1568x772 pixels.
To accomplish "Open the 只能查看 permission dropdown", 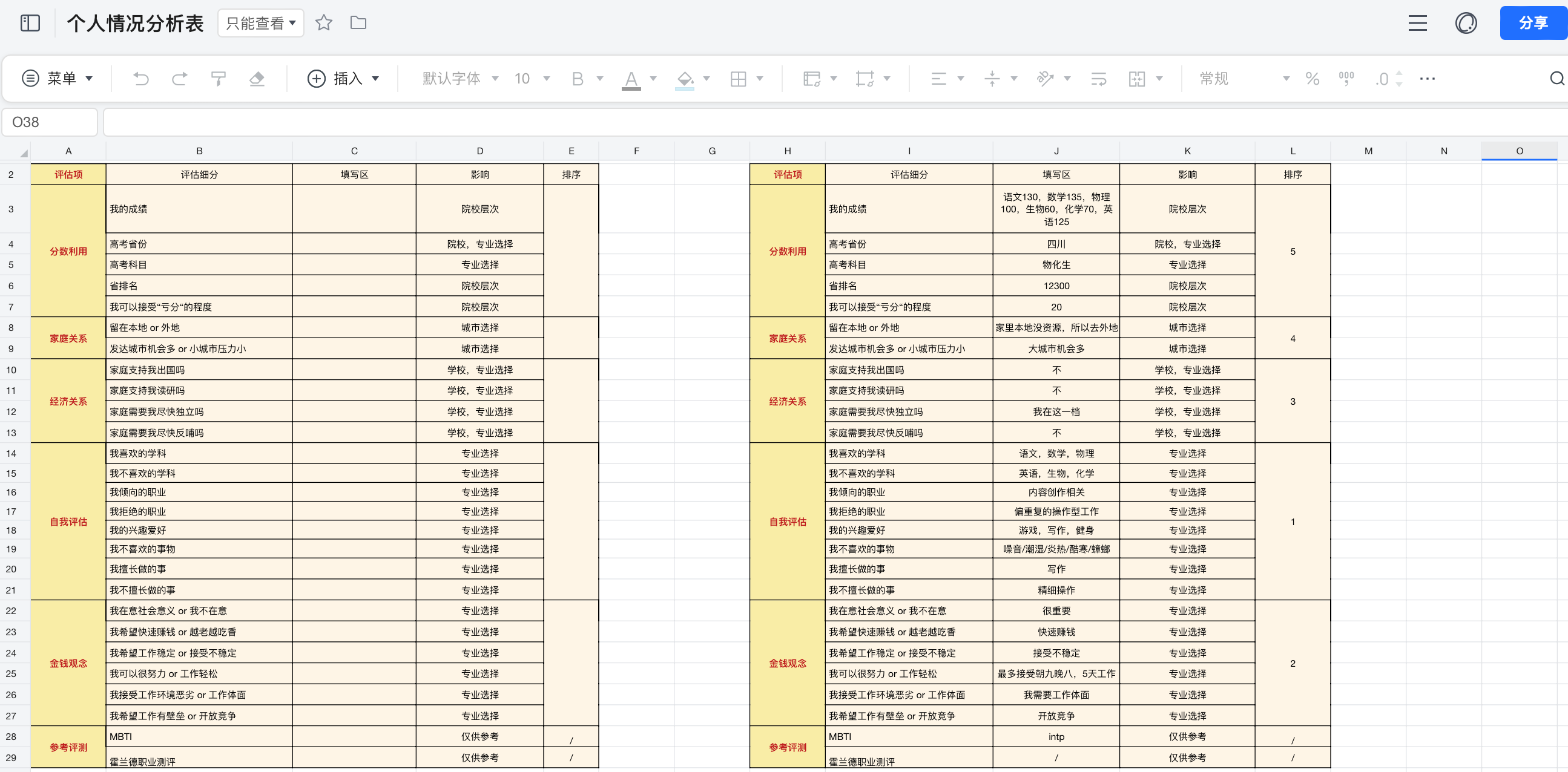I will coord(260,23).
